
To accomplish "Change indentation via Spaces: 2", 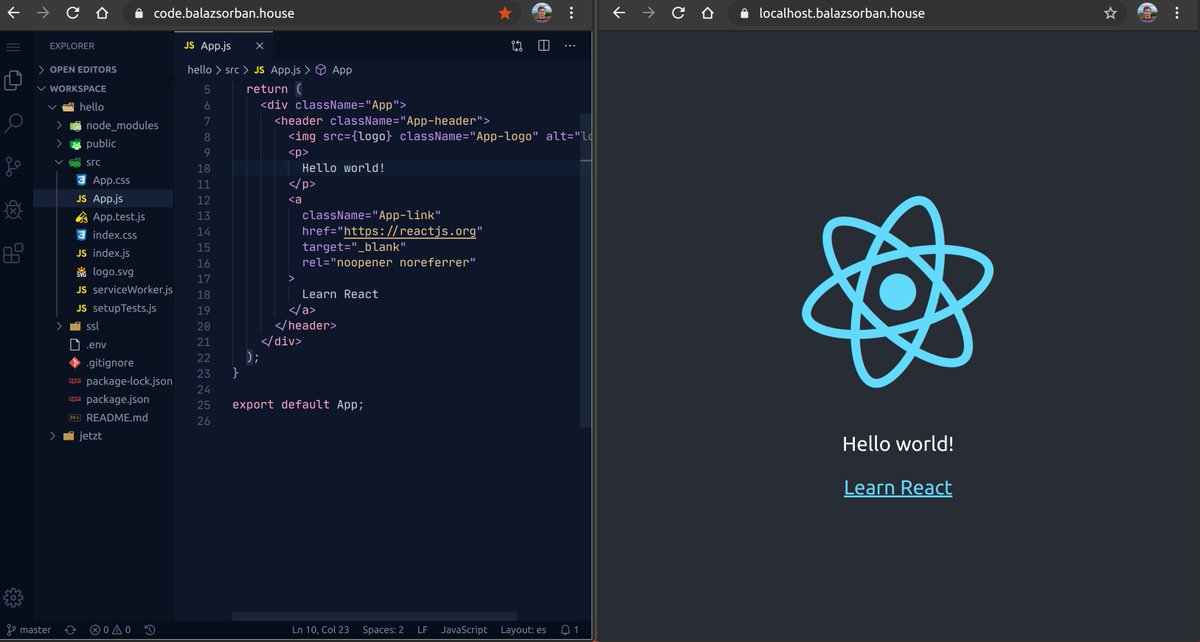I will pyautogui.click(x=383, y=630).
